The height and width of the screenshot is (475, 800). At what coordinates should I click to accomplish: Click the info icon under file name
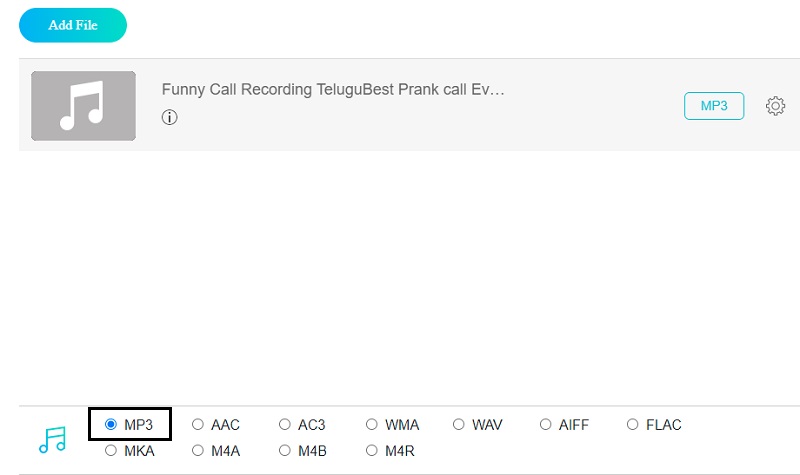[x=170, y=117]
